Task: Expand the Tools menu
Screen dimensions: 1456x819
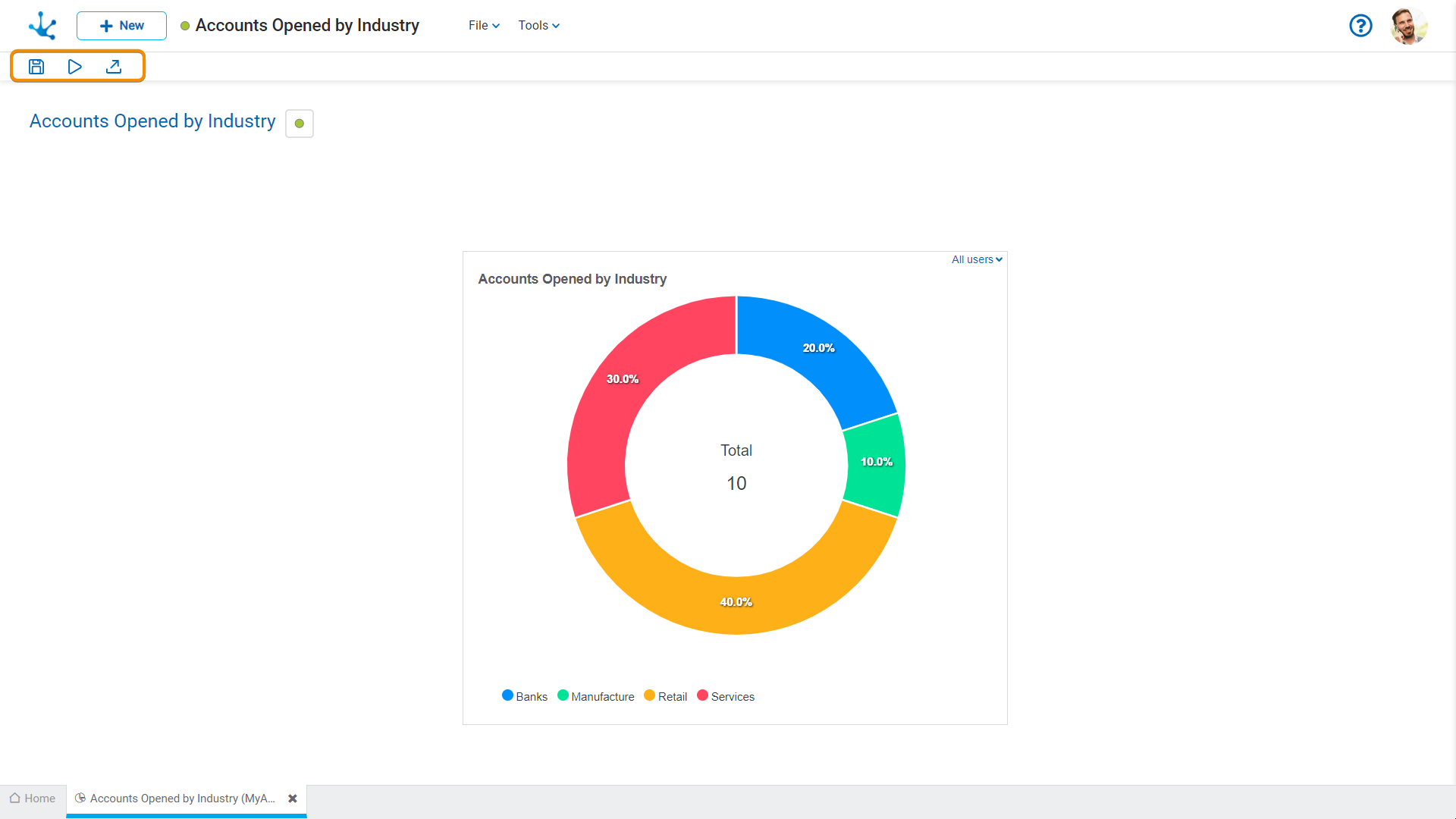Action: pos(538,26)
